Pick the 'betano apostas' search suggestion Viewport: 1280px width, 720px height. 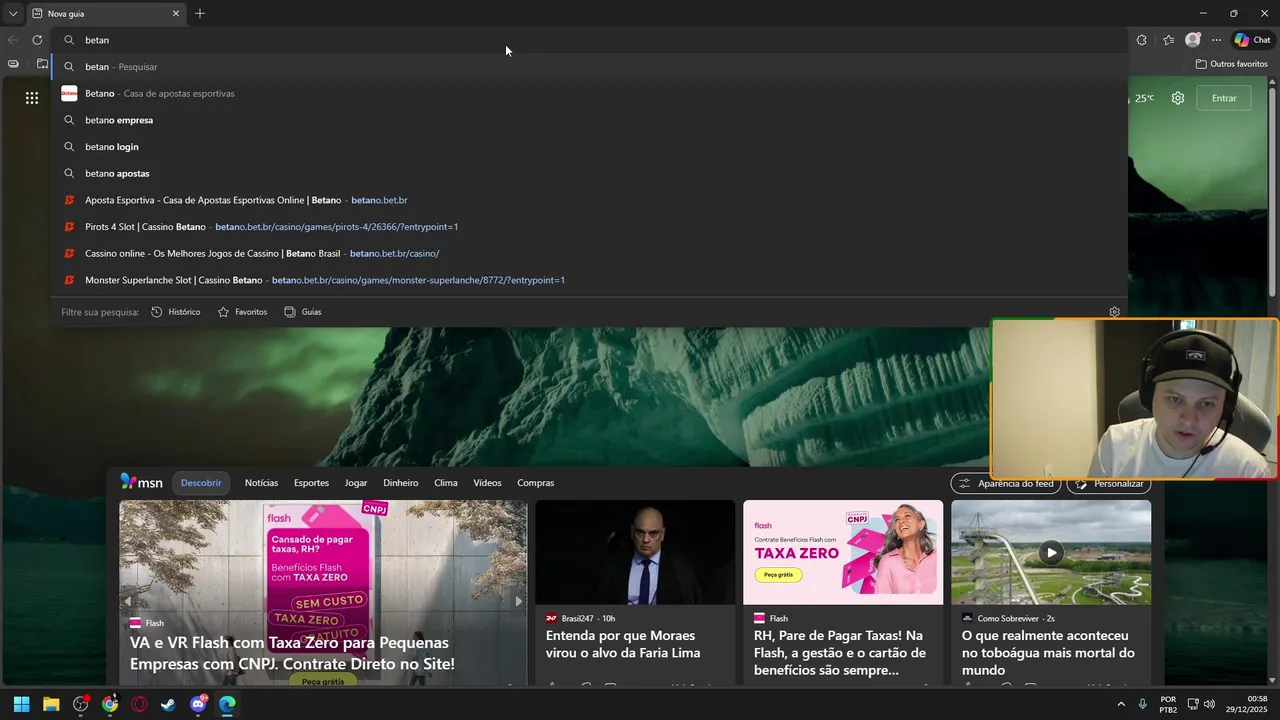590,173
